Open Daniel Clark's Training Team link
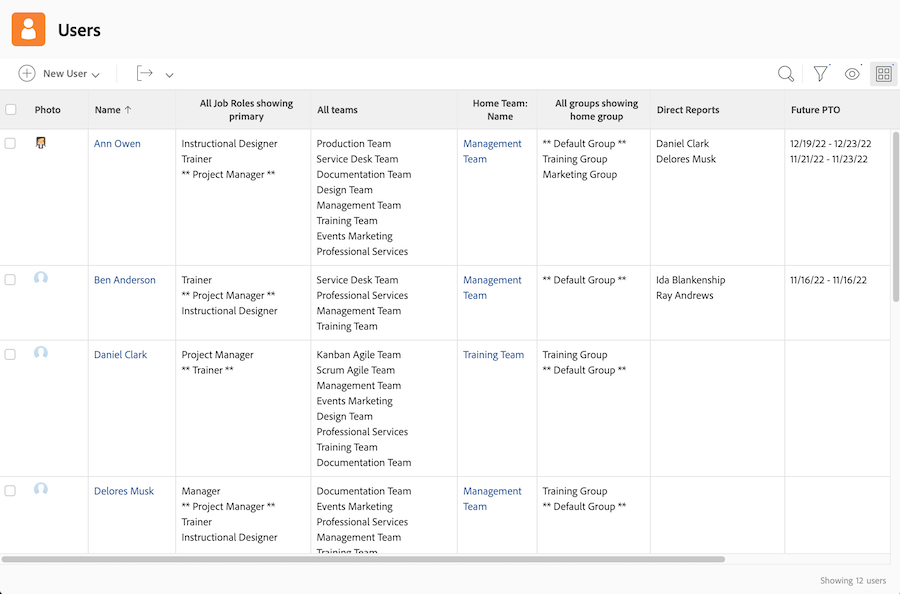The image size is (900, 594). 493,355
